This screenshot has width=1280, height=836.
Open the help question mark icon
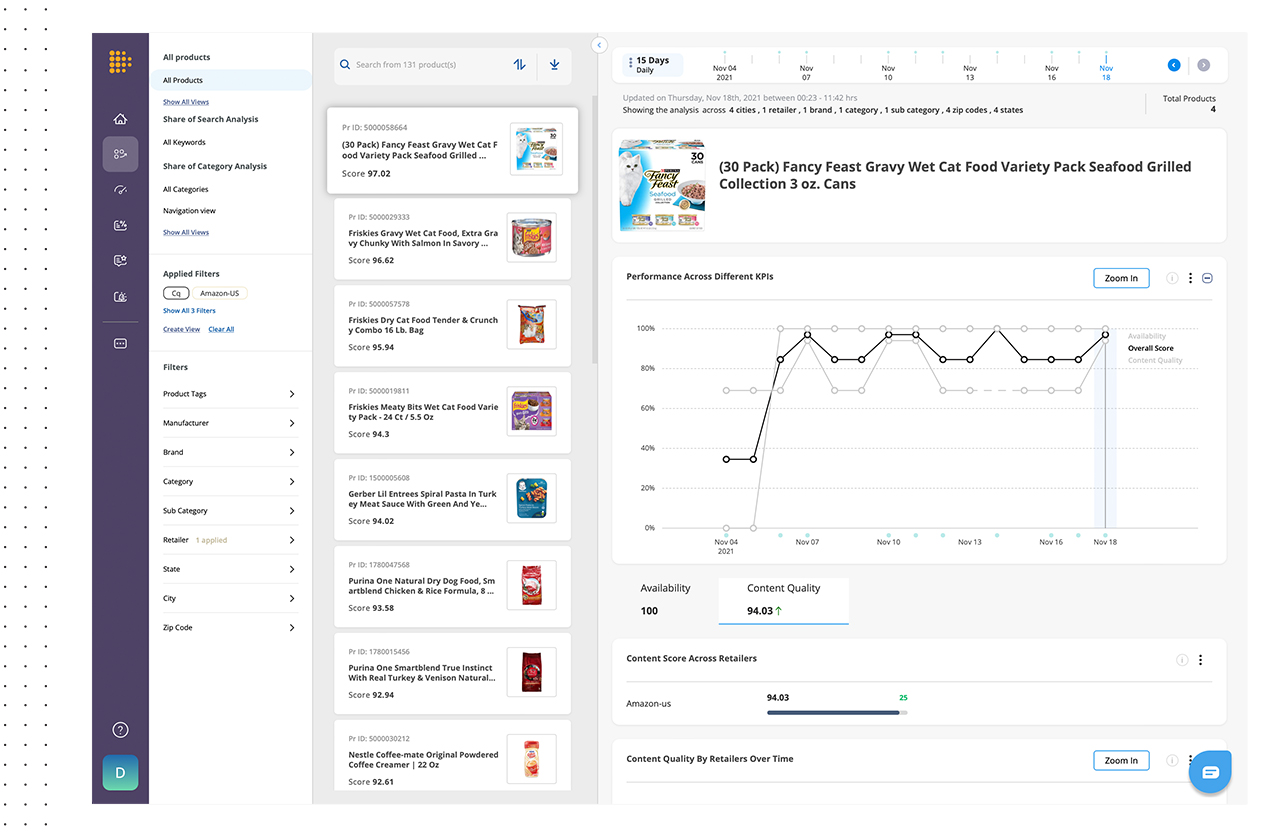[120, 730]
